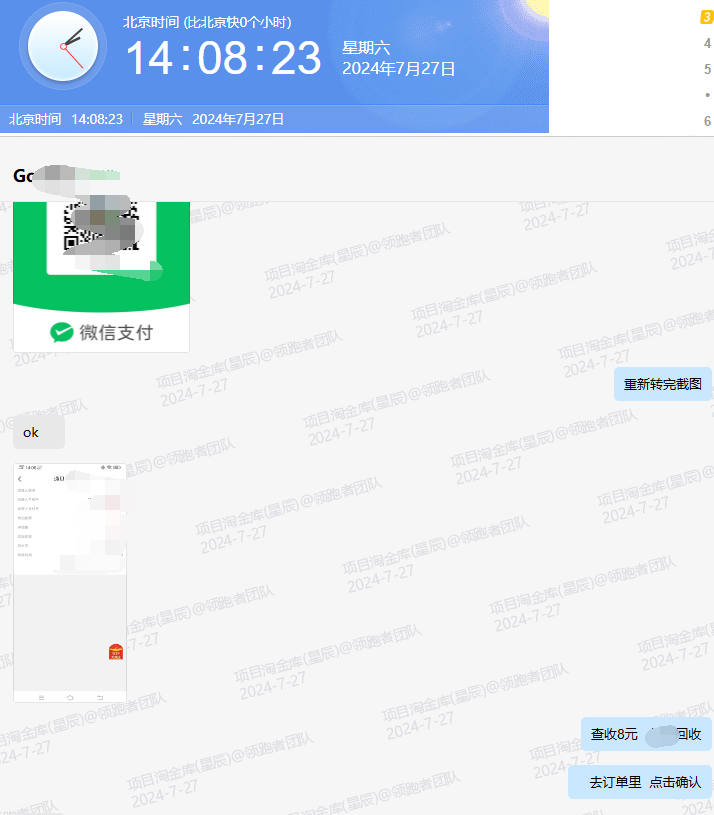Click the analog clock face
714x815 pixels.
click(63, 47)
